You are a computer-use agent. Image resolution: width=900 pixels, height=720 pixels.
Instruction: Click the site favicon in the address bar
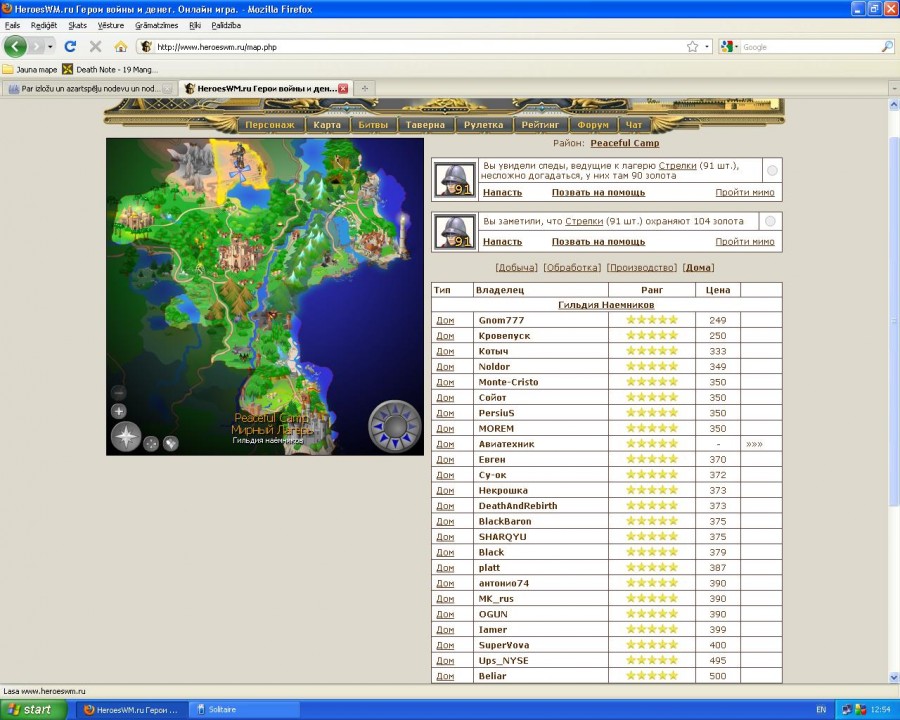coord(146,47)
